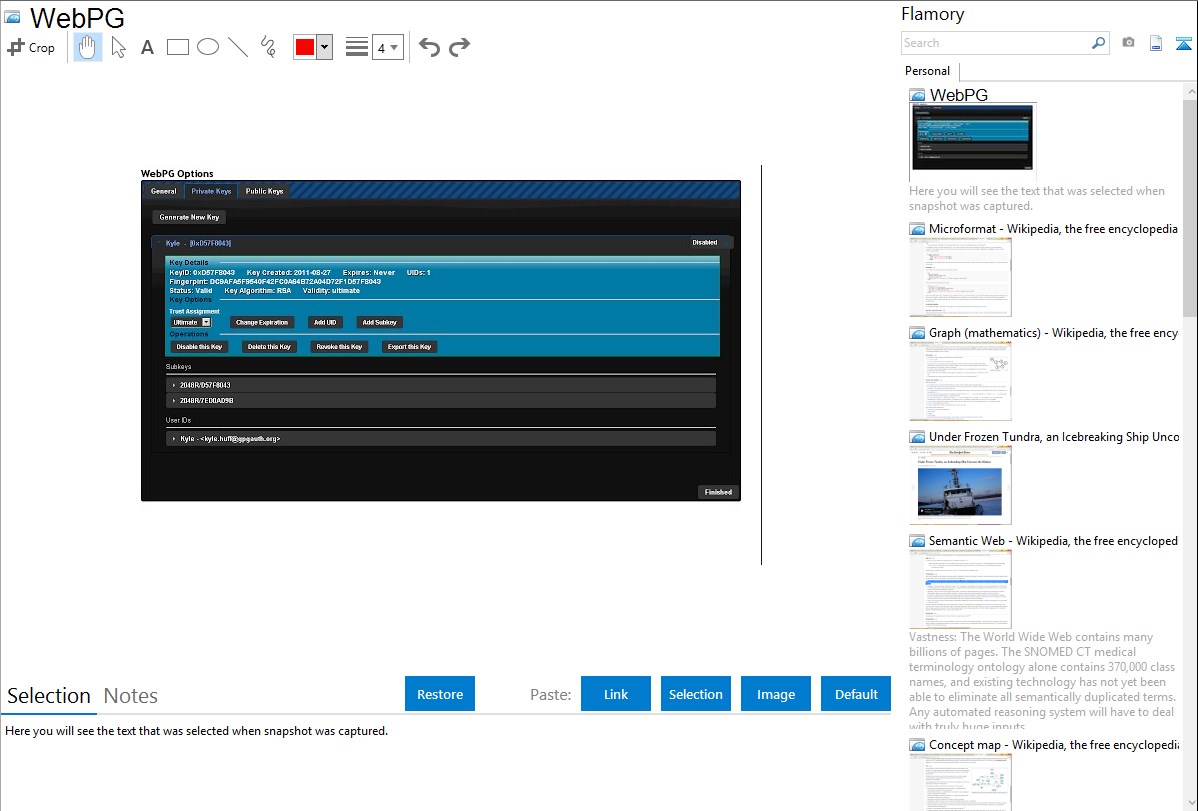Click the document page icon
This screenshot has width=1198, height=811.
coord(1156,43)
